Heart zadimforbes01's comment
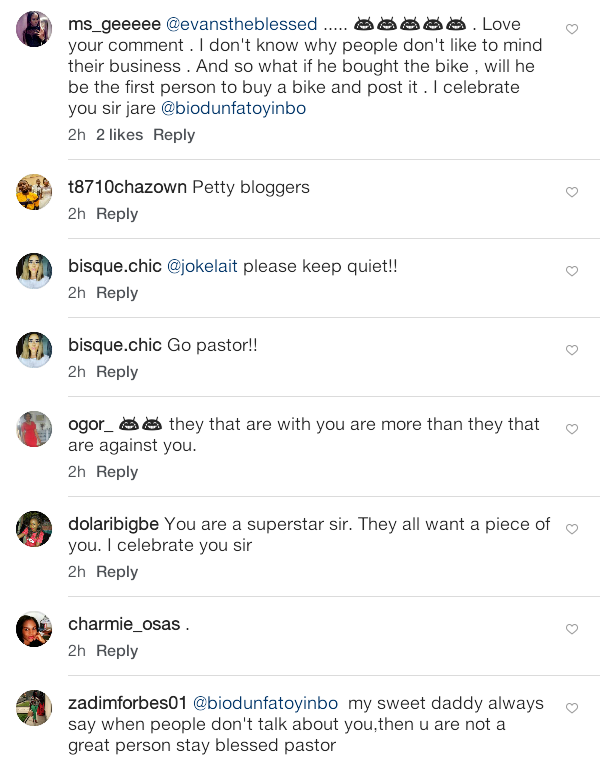 (x=572, y=708)
